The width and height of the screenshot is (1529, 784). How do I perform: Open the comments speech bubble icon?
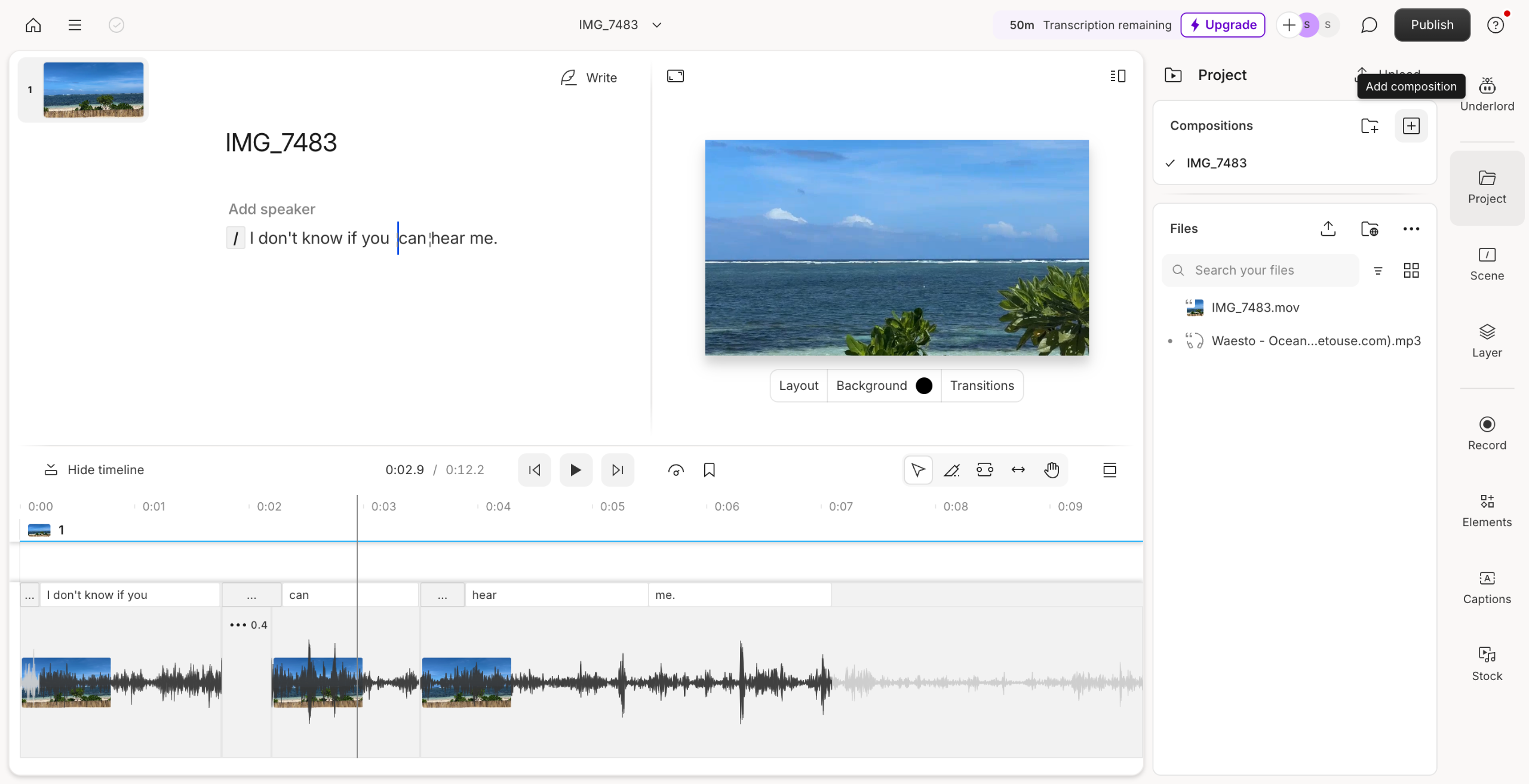tap(1368, 25)
